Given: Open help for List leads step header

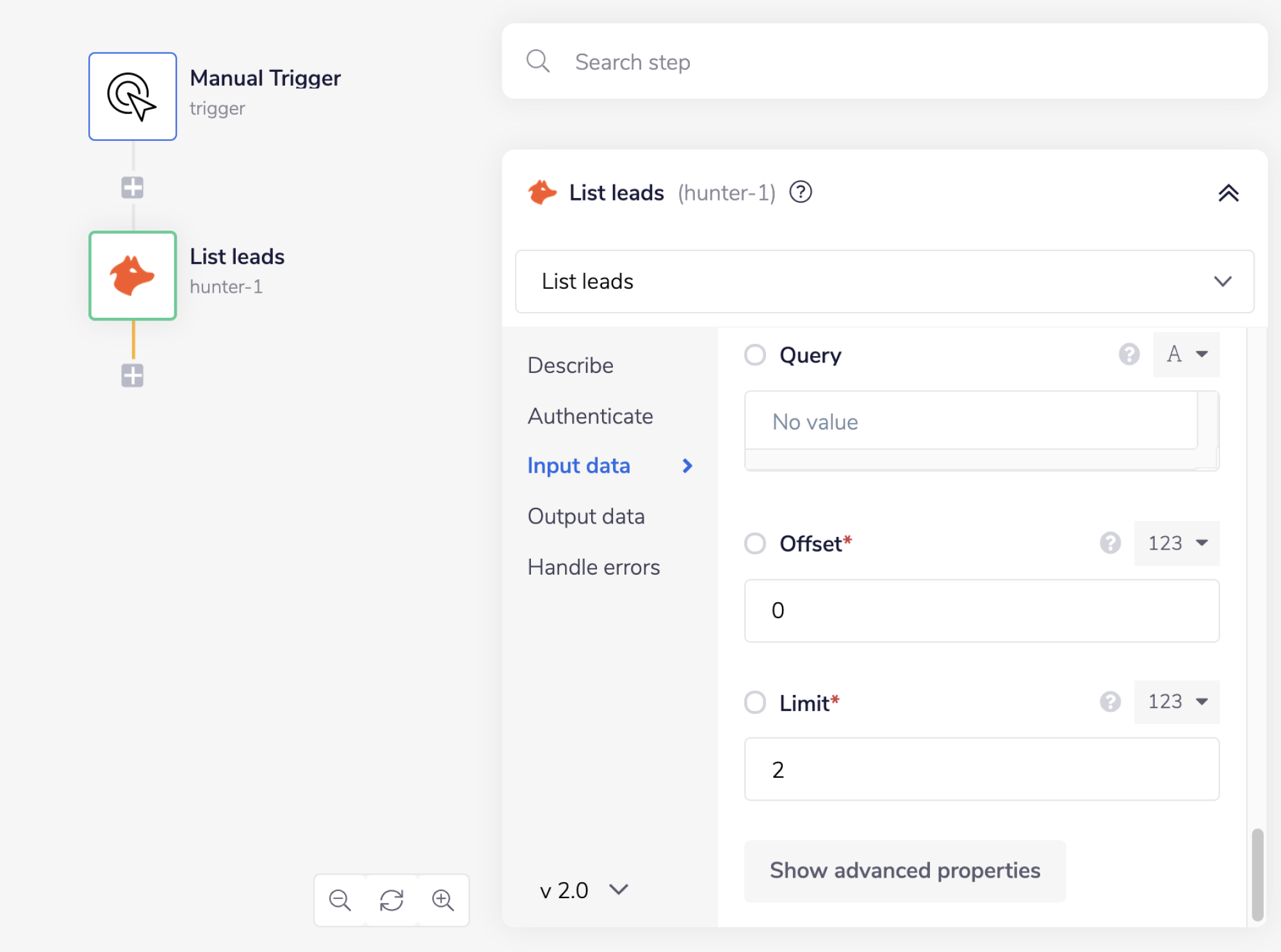Looking at the screenshot, I should (x=800, y=192).
